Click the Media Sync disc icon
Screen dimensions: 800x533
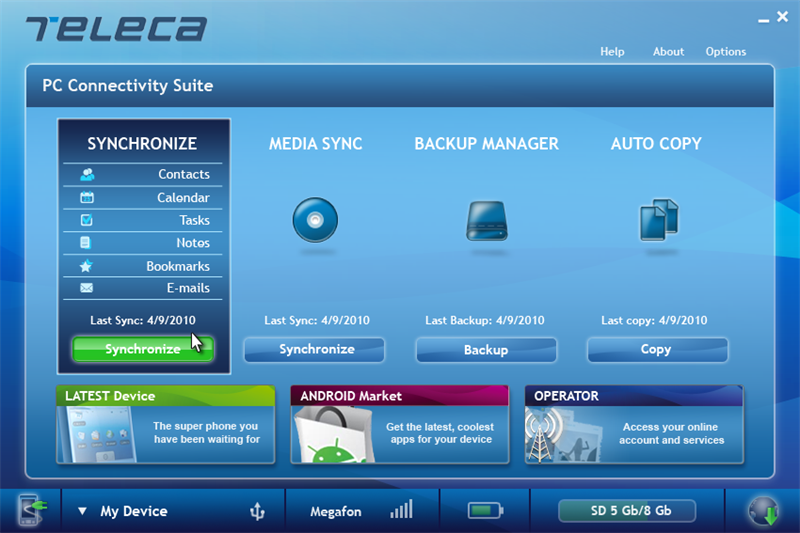coord(315,220)
